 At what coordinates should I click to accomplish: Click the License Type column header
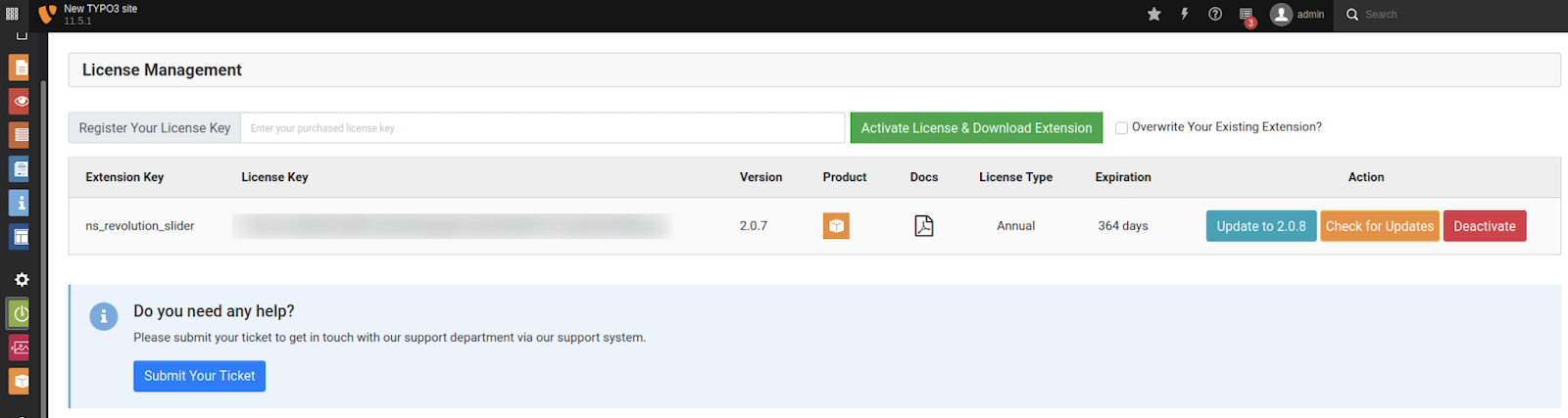[1015, 177]
